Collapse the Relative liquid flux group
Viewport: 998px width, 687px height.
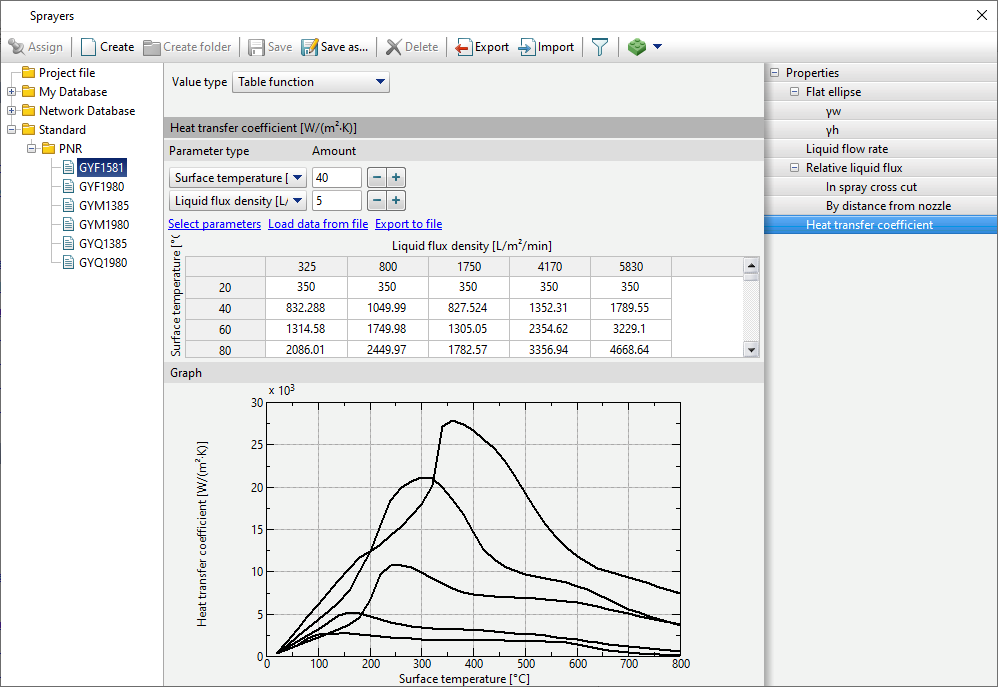pos(794,168)
